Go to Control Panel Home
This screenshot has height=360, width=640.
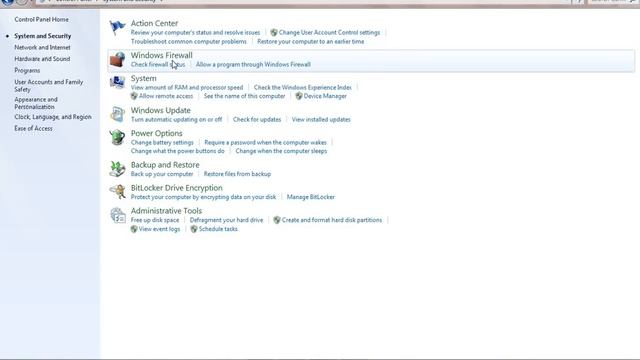point(42,20)
